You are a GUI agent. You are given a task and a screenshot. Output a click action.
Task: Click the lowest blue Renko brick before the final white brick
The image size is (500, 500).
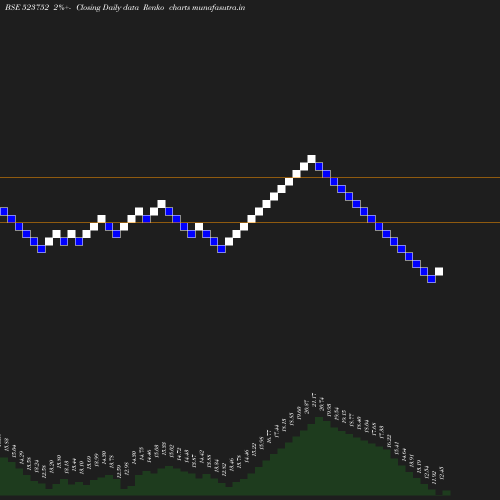click(431, 279)
